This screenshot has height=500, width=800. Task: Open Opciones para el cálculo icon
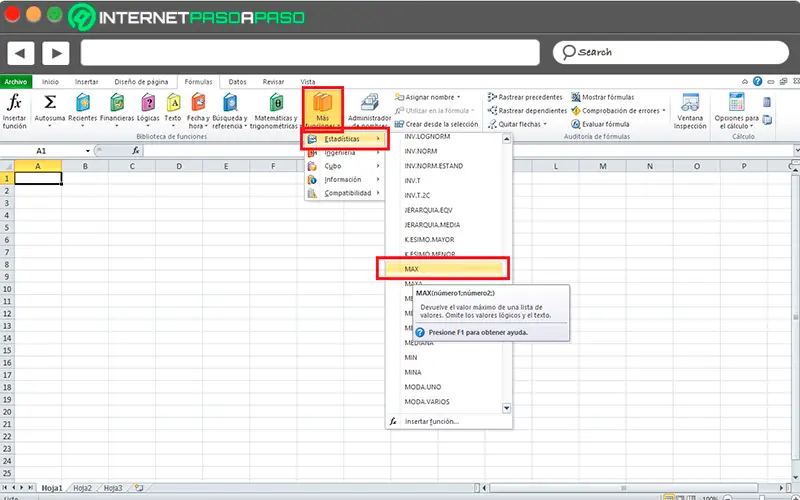(x=736, y=102)
